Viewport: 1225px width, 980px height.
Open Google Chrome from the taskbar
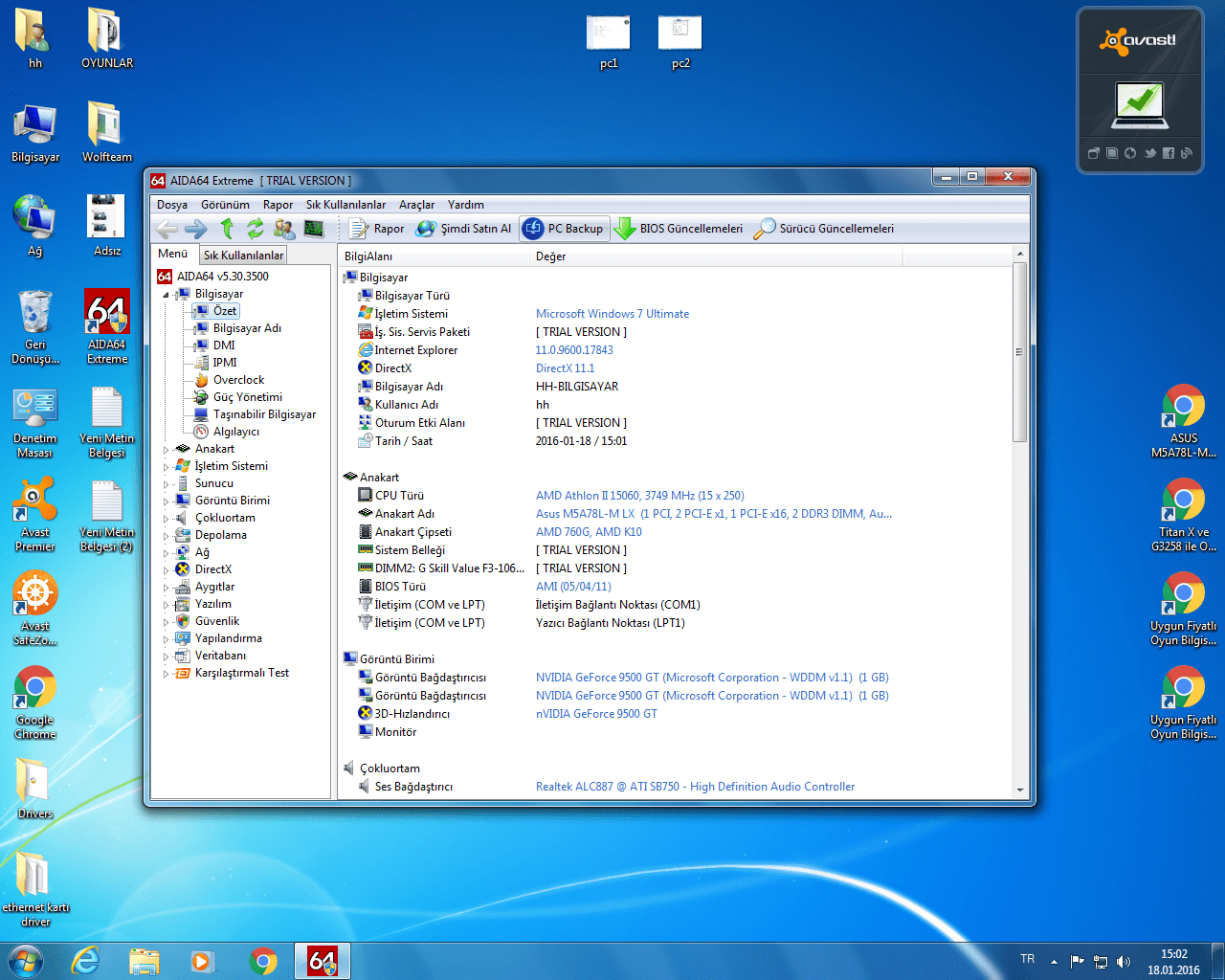[263, 961]
